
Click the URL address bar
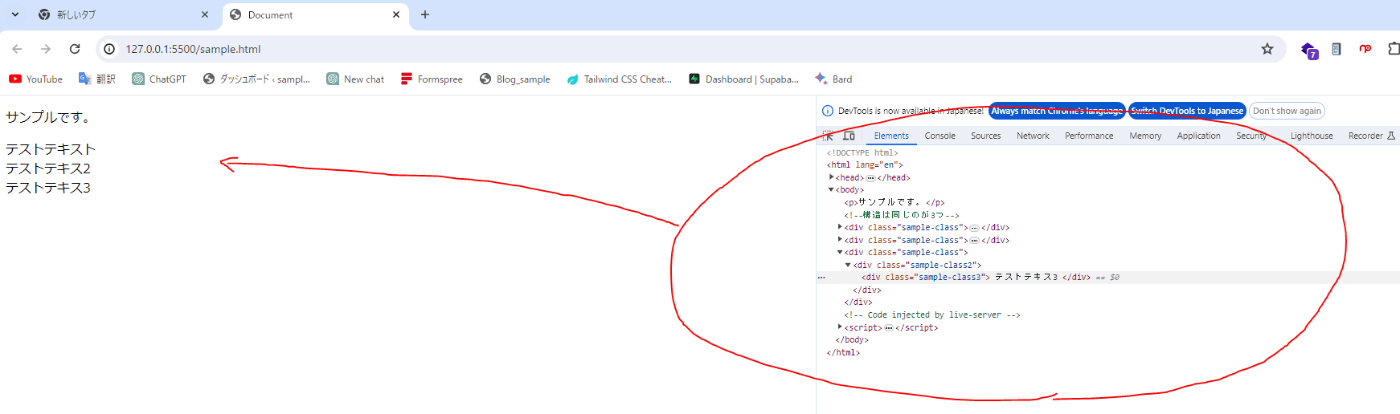coord(680,49)
